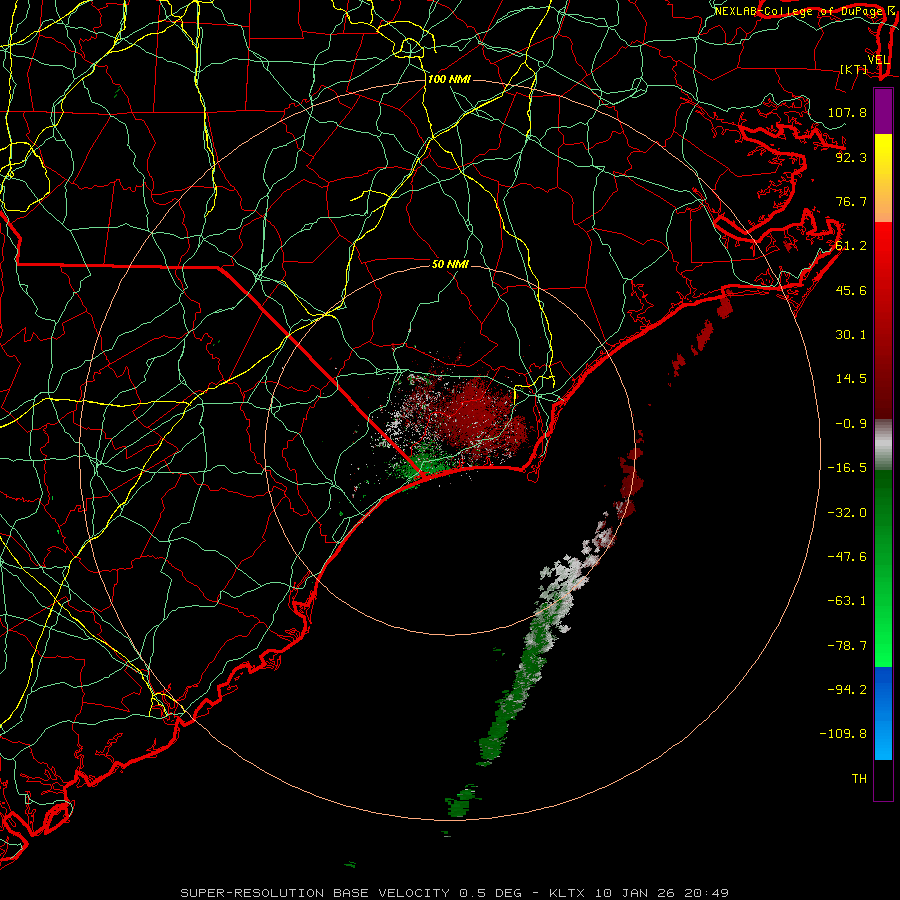Click the -0.9 legend value
Image resolution: width=900 pixels, height=900 pixels.
coord(851,424)
